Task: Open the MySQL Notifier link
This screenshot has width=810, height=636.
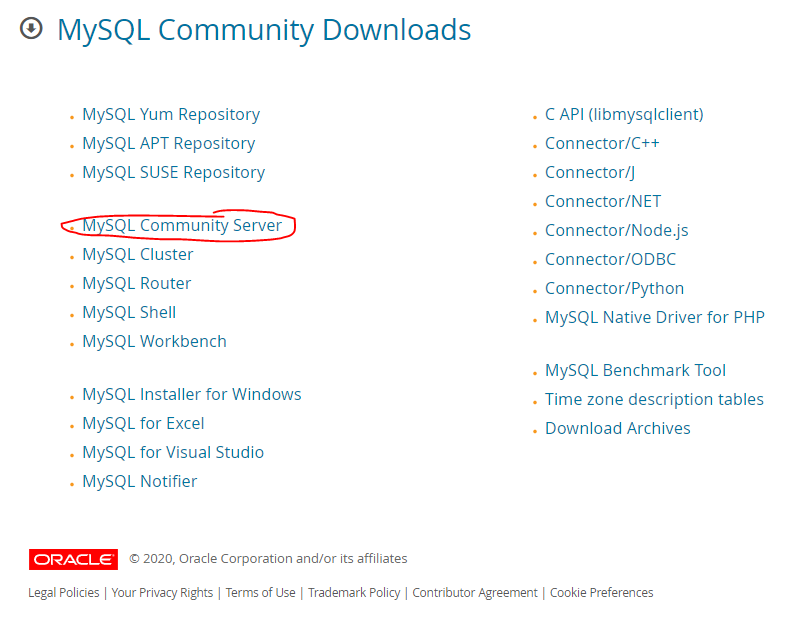Action: (139, 481)
